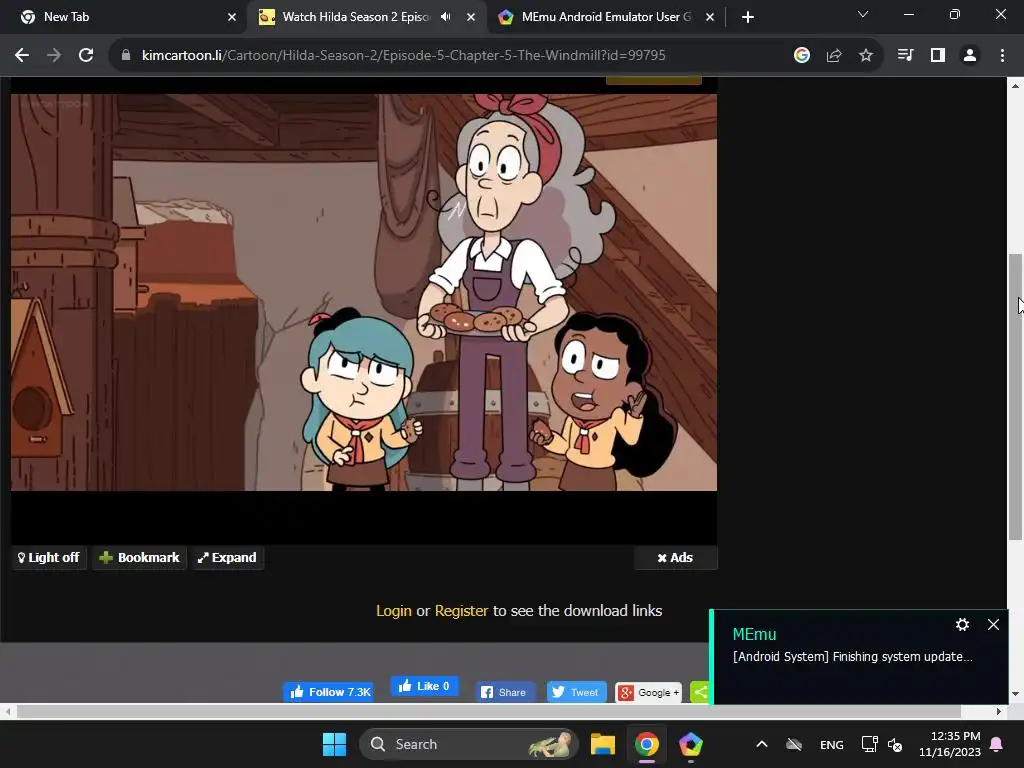Close the Watch Hilda tab

click(471, 17)
